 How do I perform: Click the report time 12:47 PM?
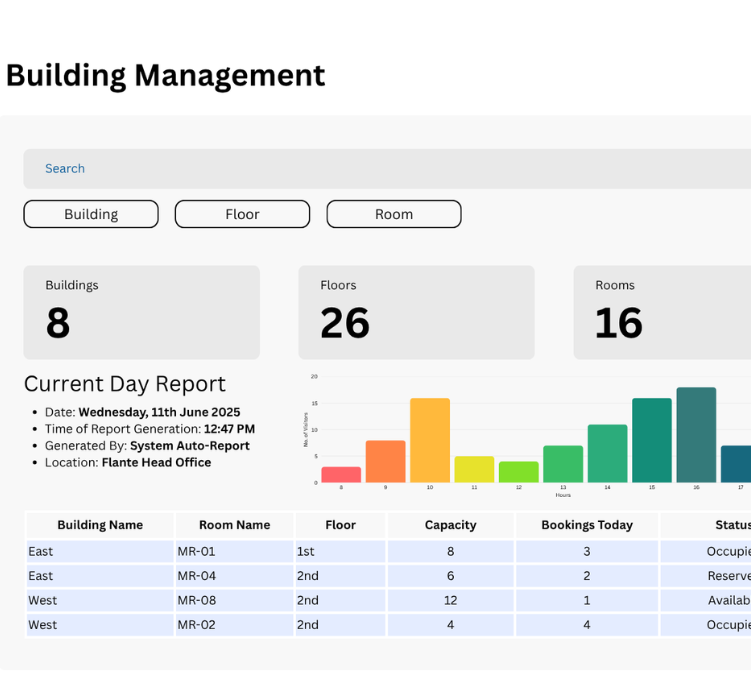coord(229,429)
